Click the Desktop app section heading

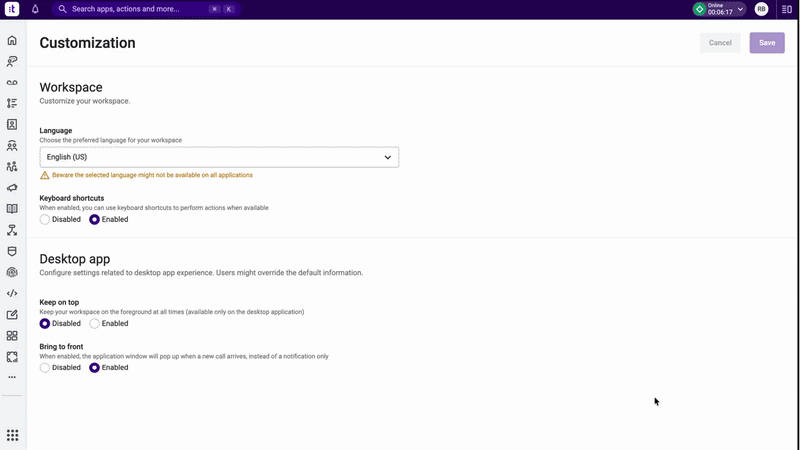74,259
